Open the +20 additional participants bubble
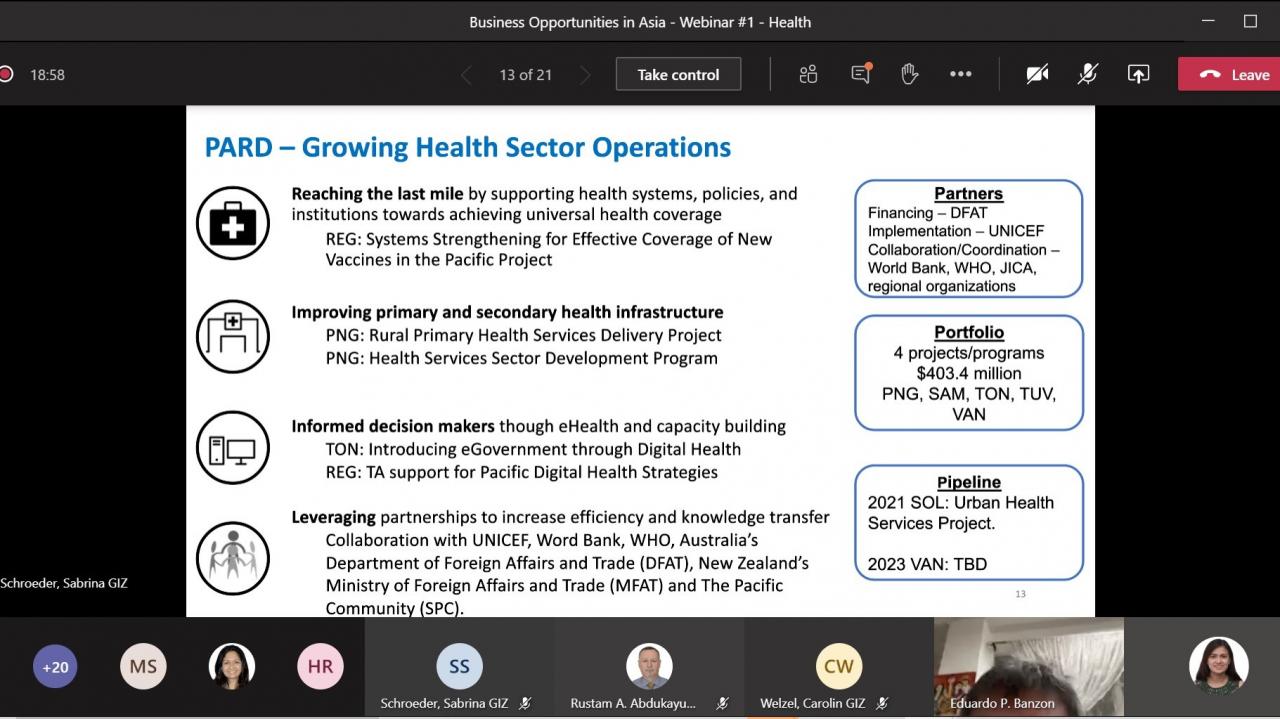Screen dimensions: 1280x719 55,666
